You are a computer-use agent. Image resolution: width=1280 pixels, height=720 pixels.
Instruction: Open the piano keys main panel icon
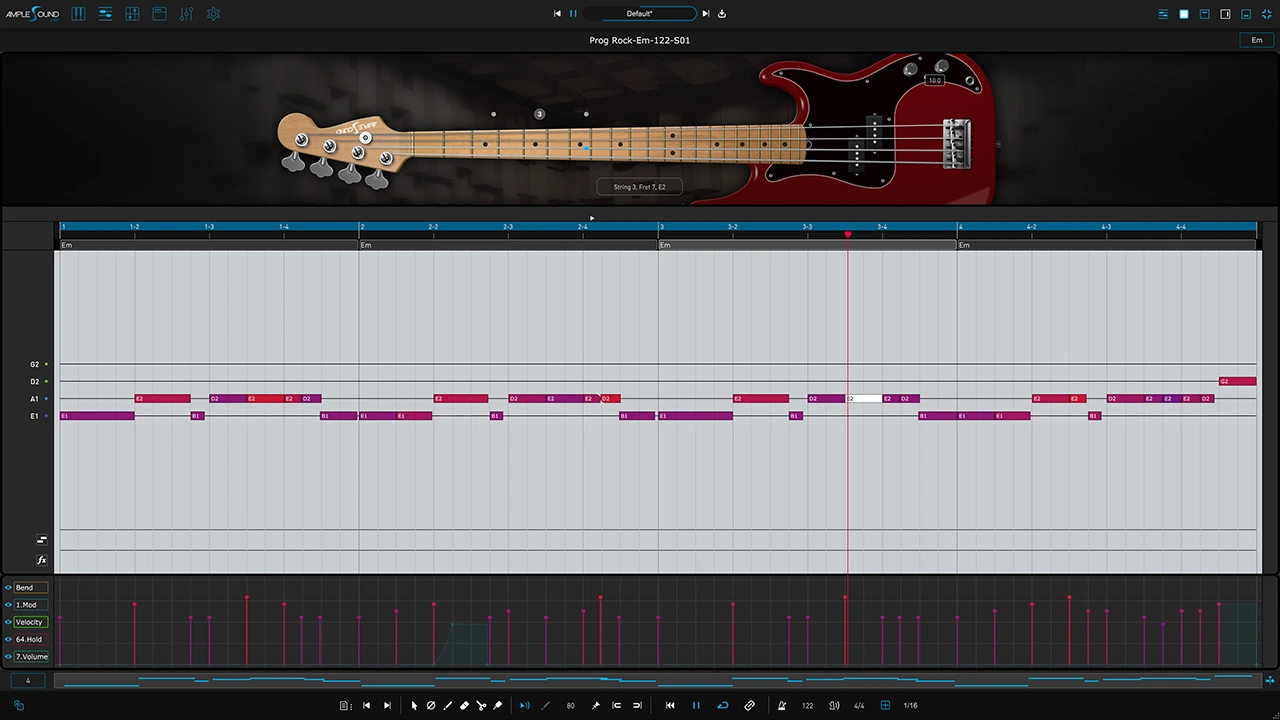click(x=78, y=14)
